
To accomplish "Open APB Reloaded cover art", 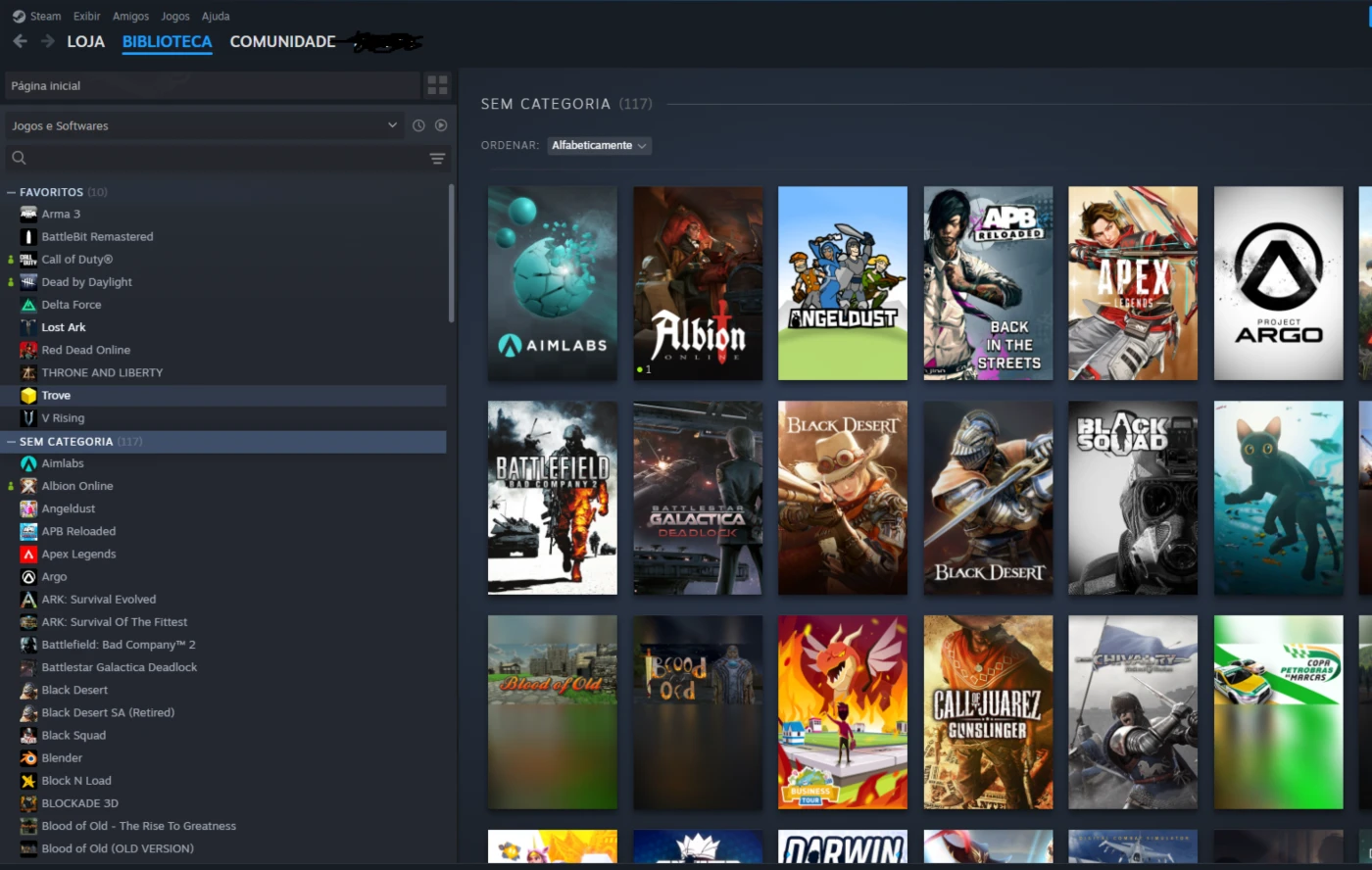I will click(x=988, y=283).
